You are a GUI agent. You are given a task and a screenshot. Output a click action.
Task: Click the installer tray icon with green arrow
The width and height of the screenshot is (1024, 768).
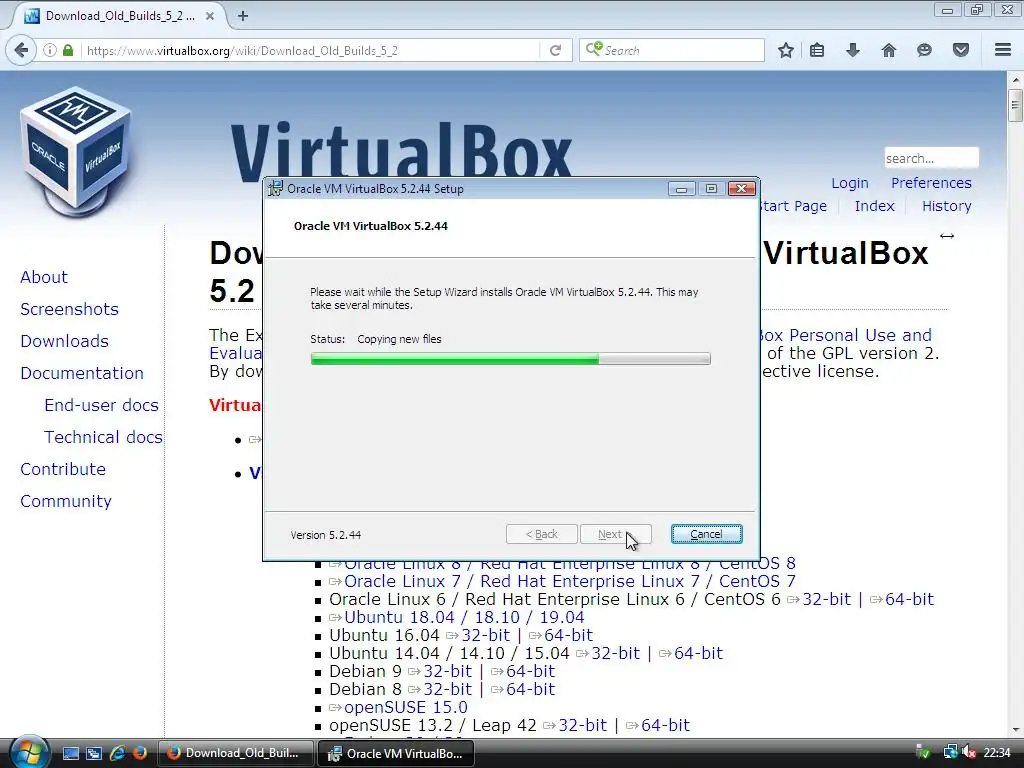pos(923,753)
